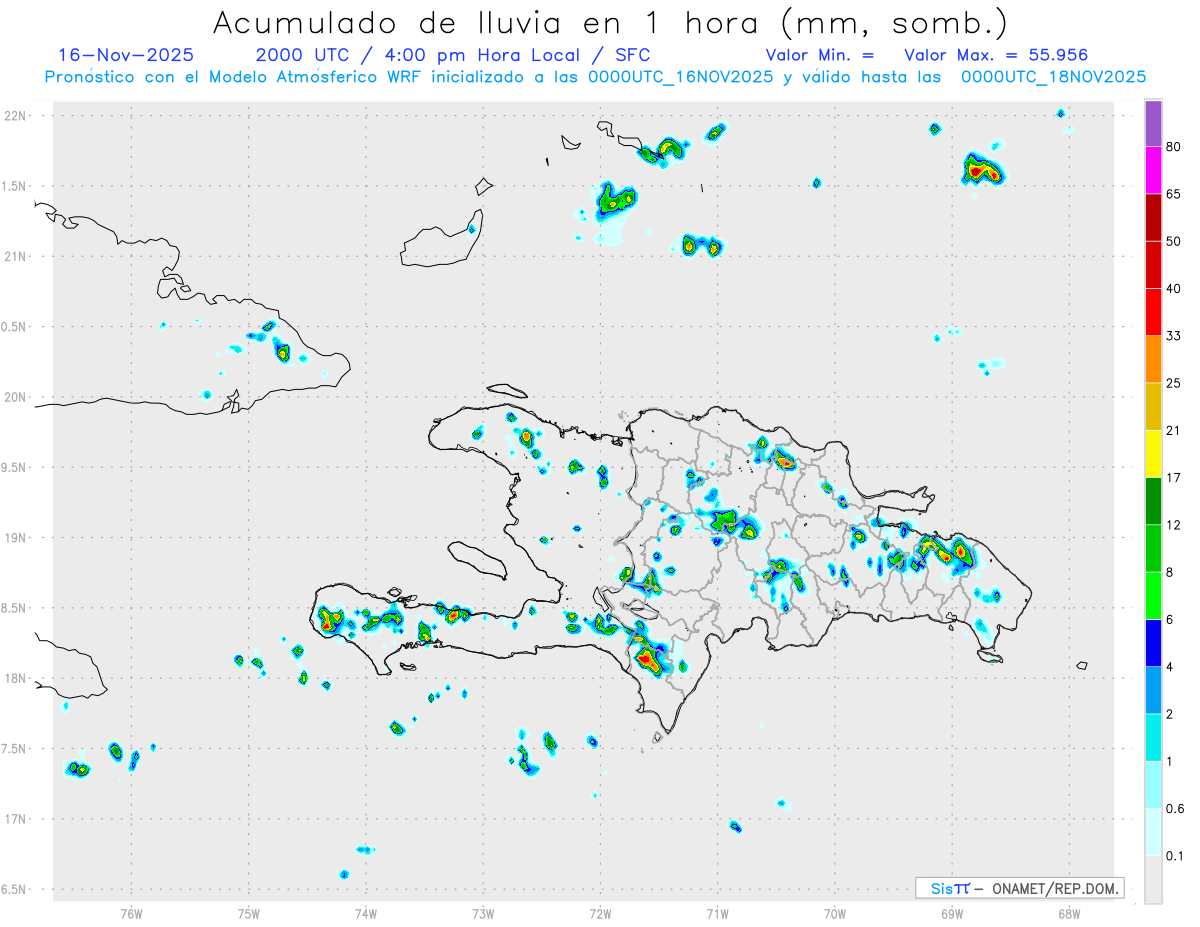Pick the cyan 1–2 mm colorbar segment
Image resolution: width=1200 pixels, height=927 pixels.
click(x=1153, y=737)
